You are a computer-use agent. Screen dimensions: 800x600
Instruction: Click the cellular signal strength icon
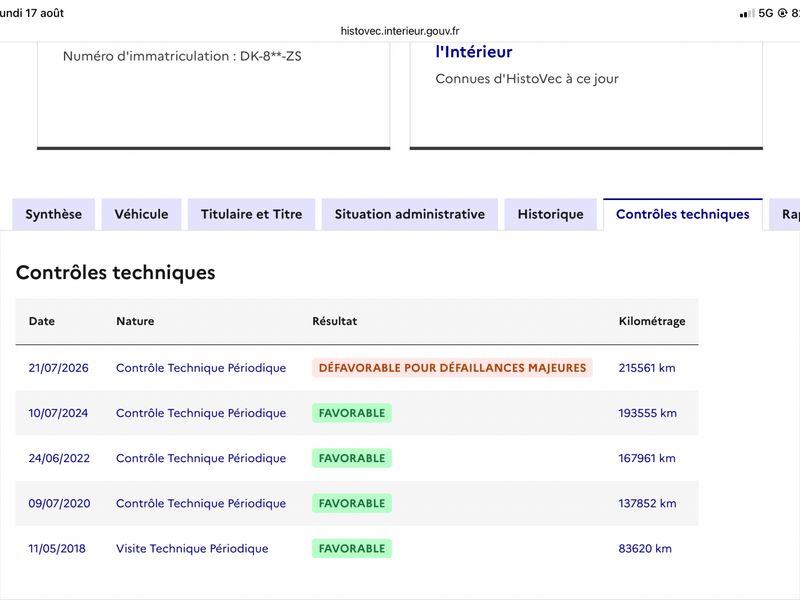(x=747, y=14)
